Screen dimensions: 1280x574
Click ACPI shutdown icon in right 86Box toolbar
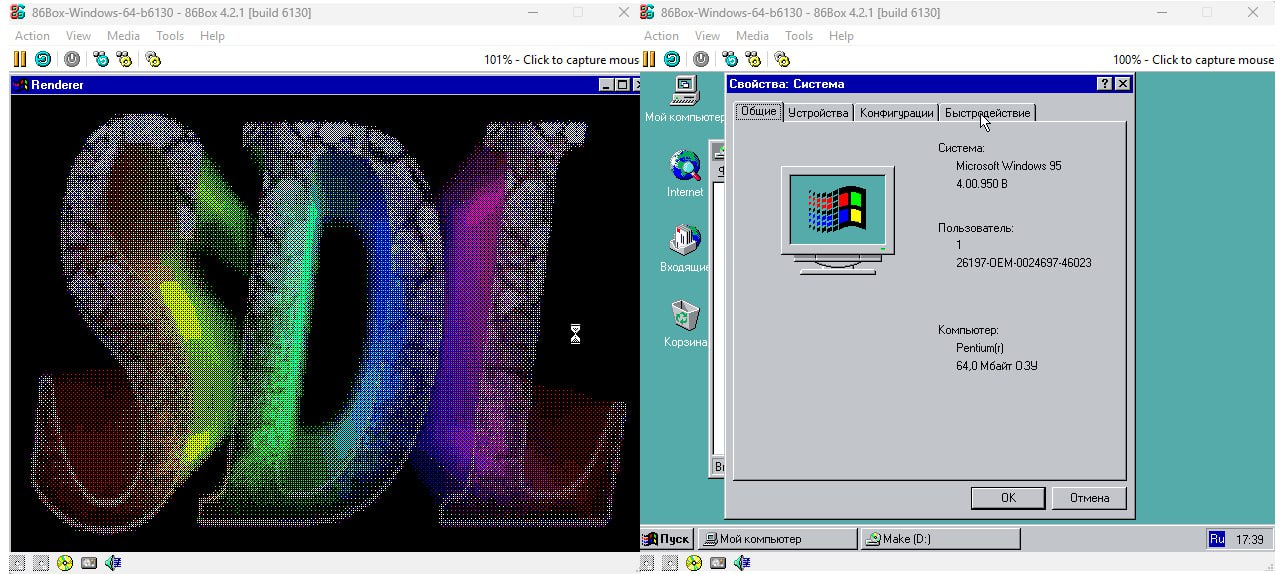[702, 60]
